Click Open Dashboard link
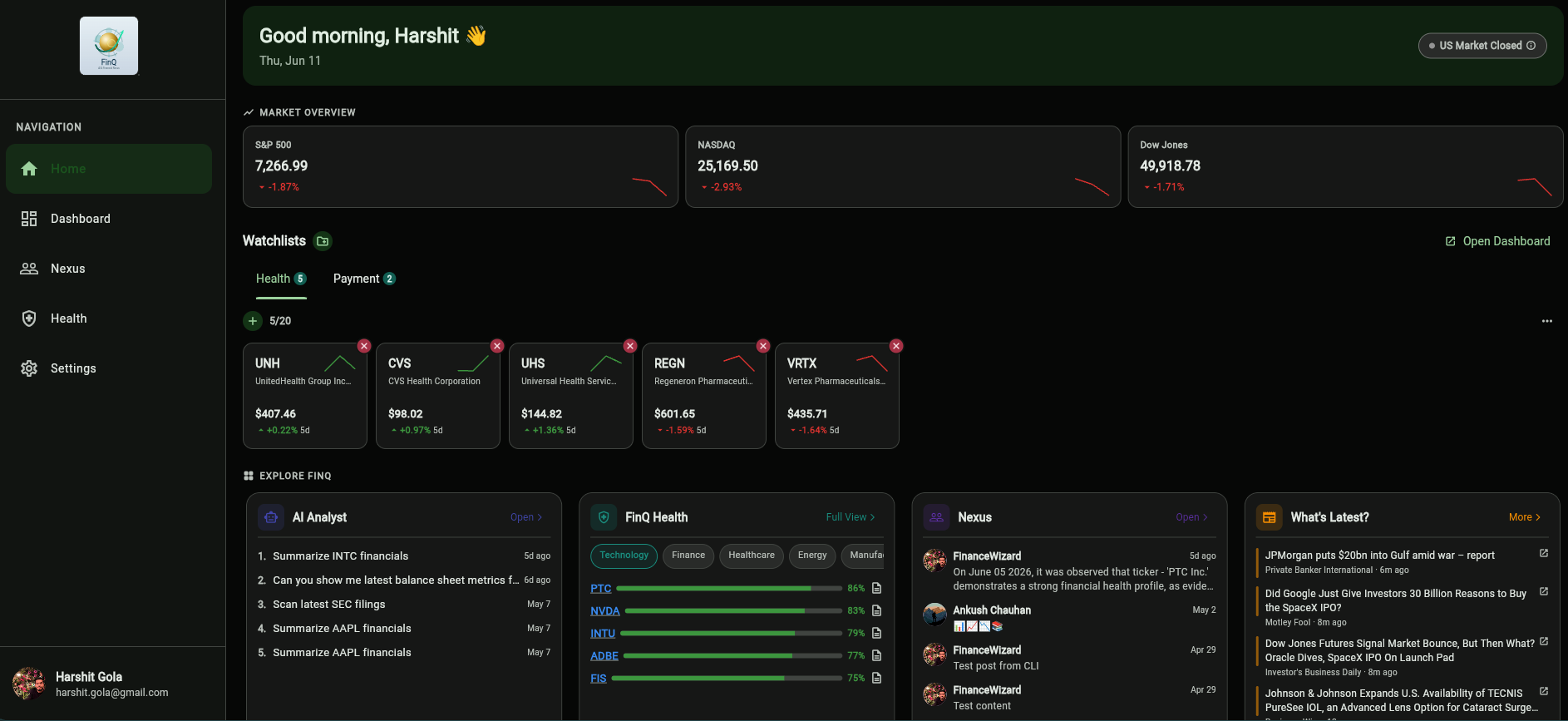Viewport: 1568px width, 721px height. point(1497,241)
